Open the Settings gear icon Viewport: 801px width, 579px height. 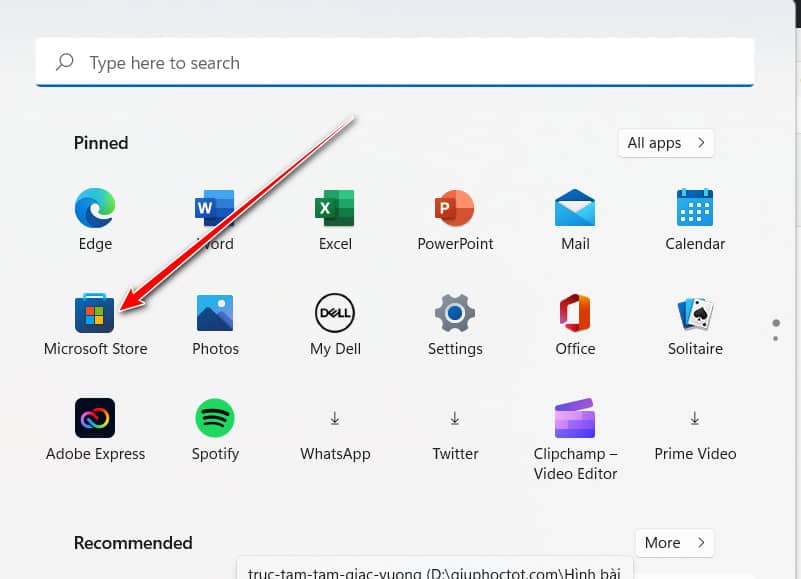[x=455, y=313]
